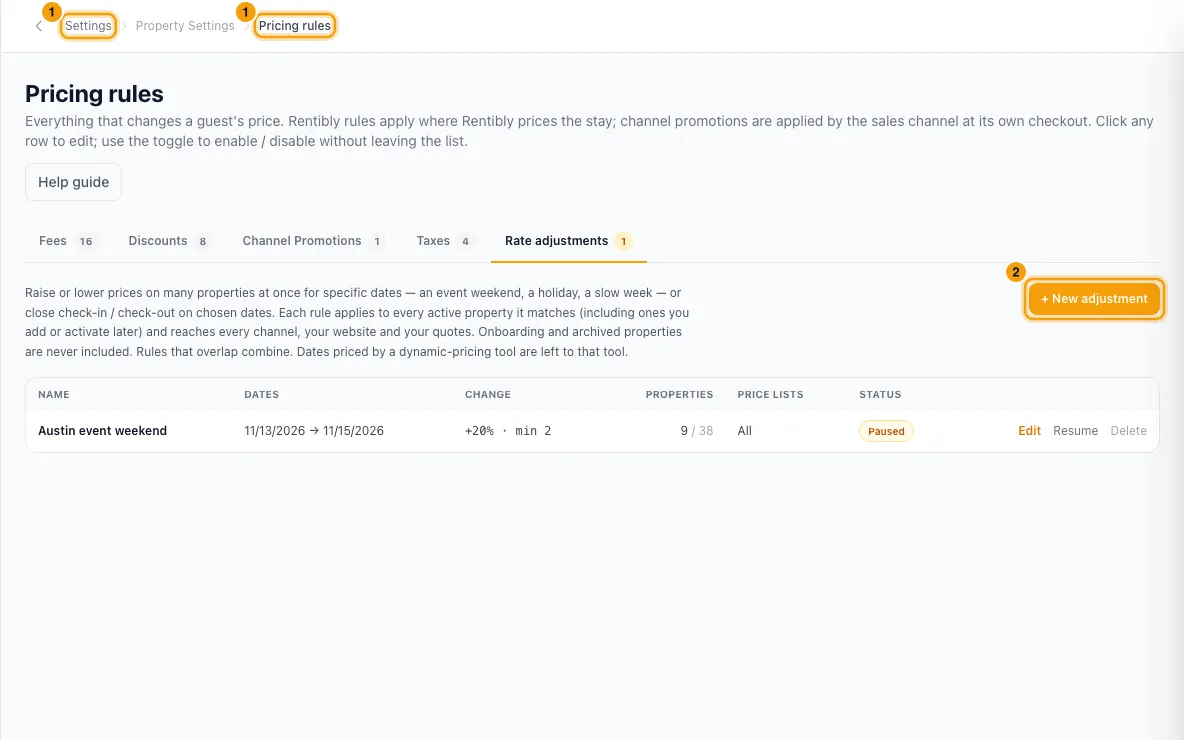
Task: Open the Taxes tab
Action: 444,241
